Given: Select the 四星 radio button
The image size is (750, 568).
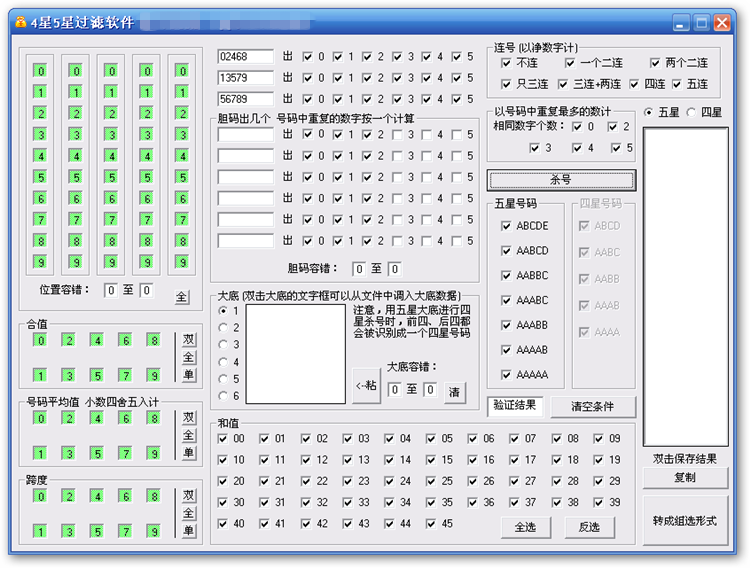Looking at the screenshot, I should click(693, 112).
